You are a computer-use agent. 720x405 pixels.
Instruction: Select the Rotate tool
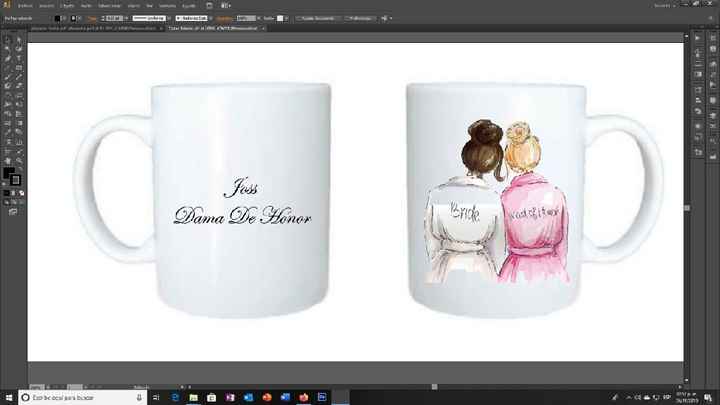tap(7, 95)
